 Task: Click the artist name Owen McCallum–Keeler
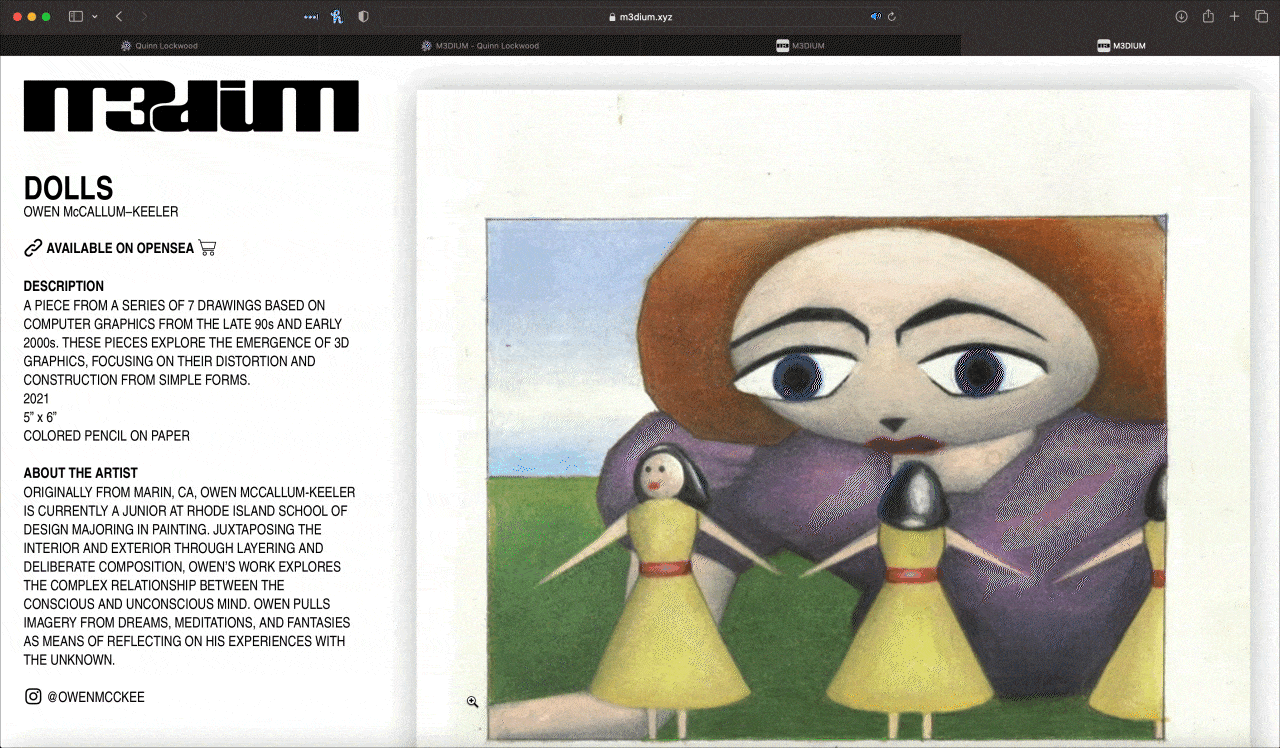(x=101, y=212)
